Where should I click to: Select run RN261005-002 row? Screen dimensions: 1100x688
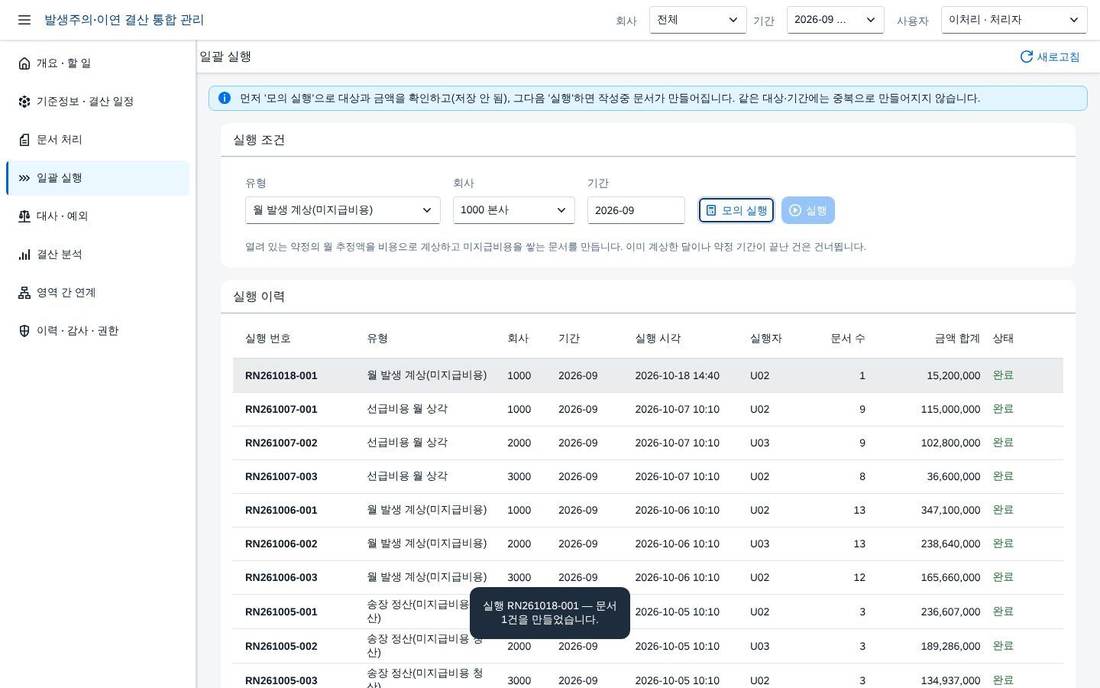(x=648, y=646)
